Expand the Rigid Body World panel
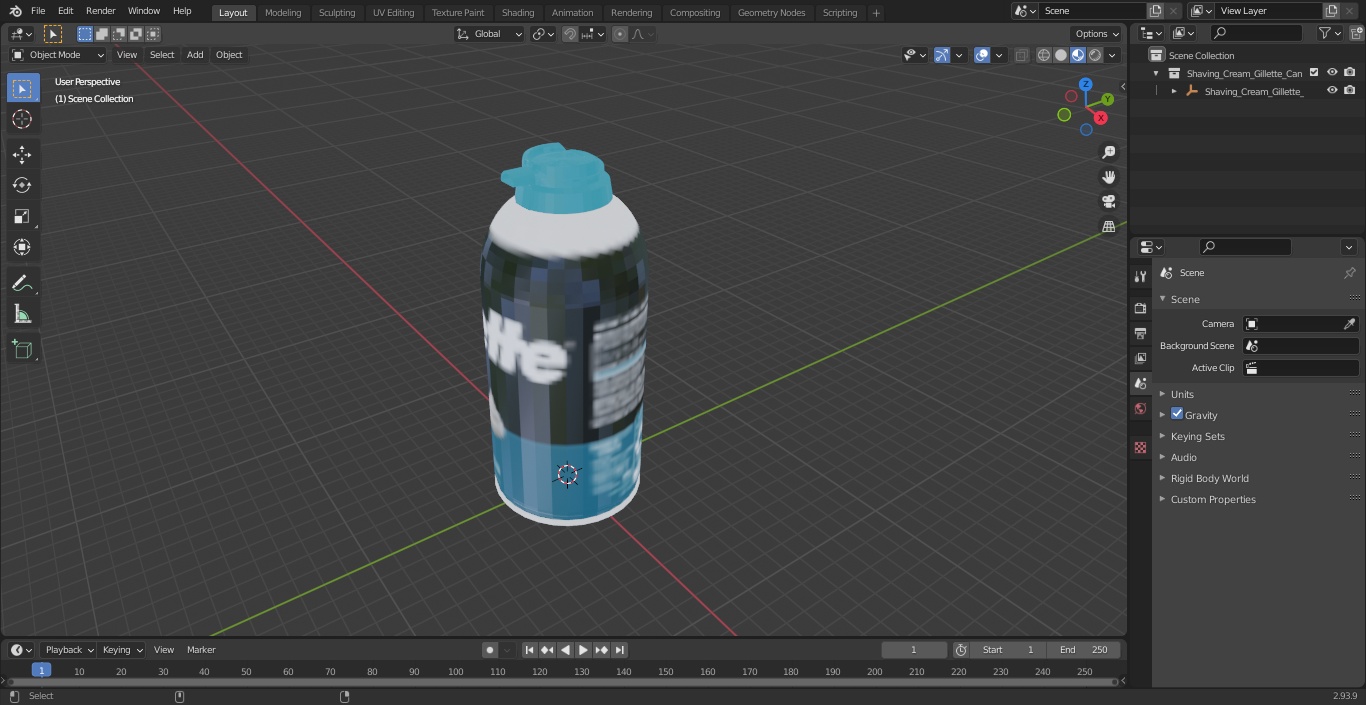The width and height of the screenshot is (1366, 705). 1209,478
